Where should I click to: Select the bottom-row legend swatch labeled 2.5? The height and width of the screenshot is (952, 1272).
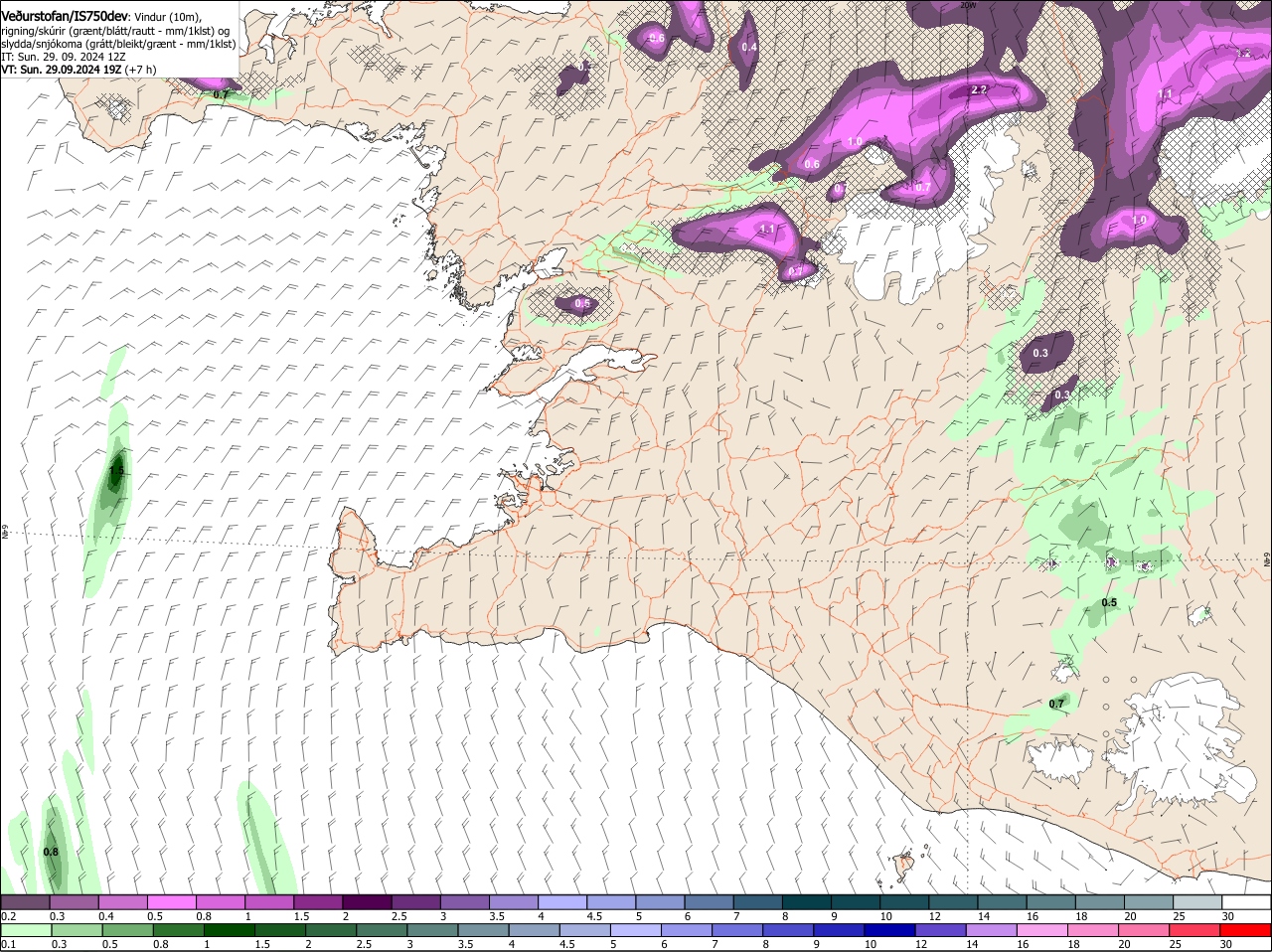(383, 929)
